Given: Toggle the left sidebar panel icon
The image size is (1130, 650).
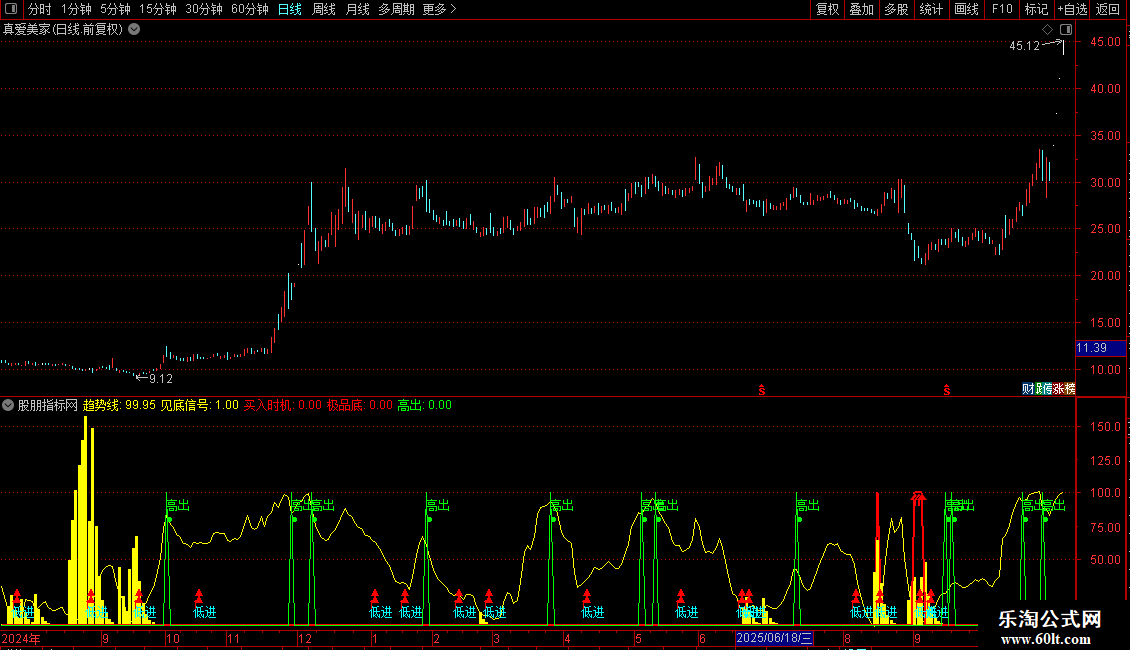Looking at the screenshot, I should click(11, 9).
